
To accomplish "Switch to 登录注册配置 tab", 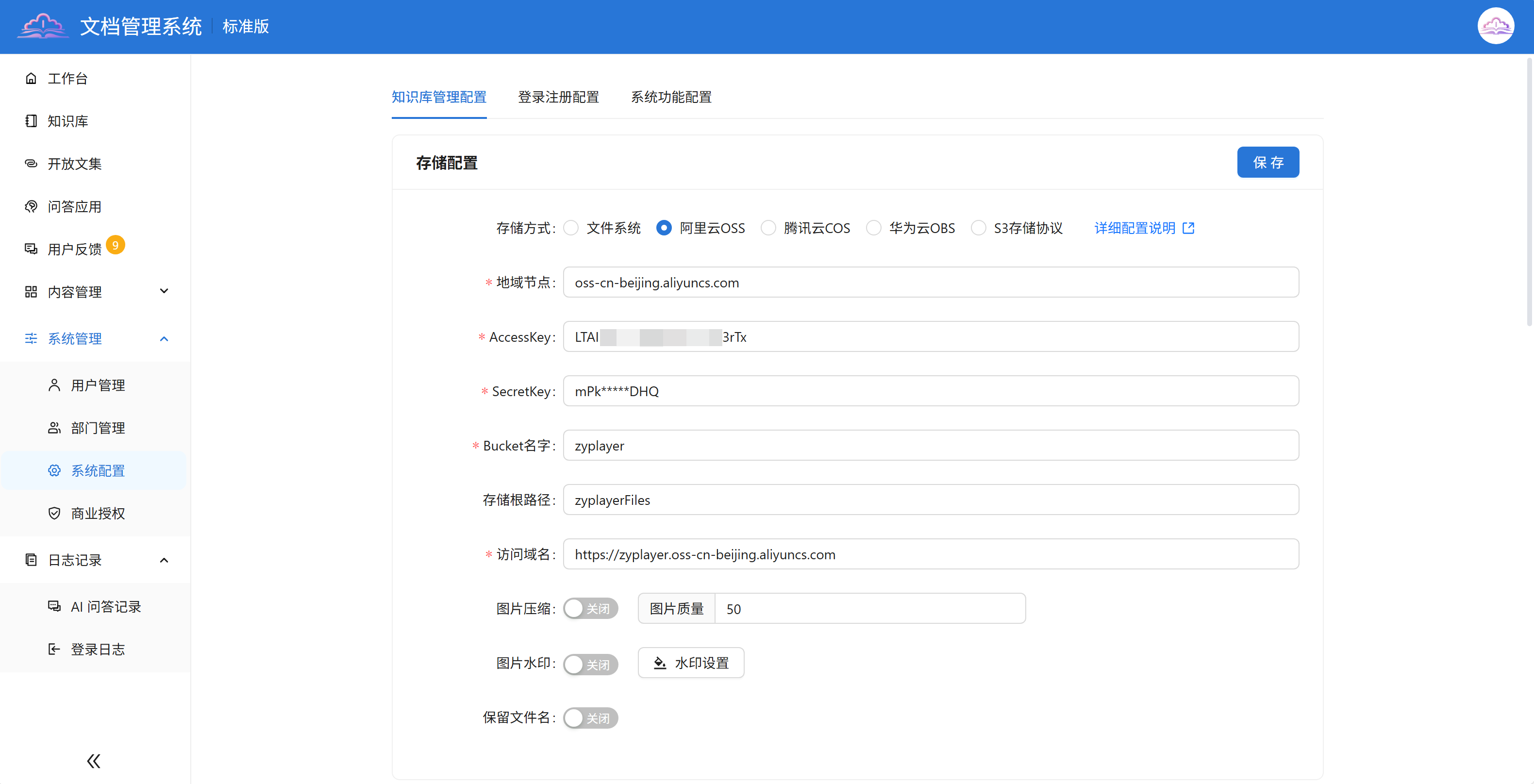I will [558, 97].
